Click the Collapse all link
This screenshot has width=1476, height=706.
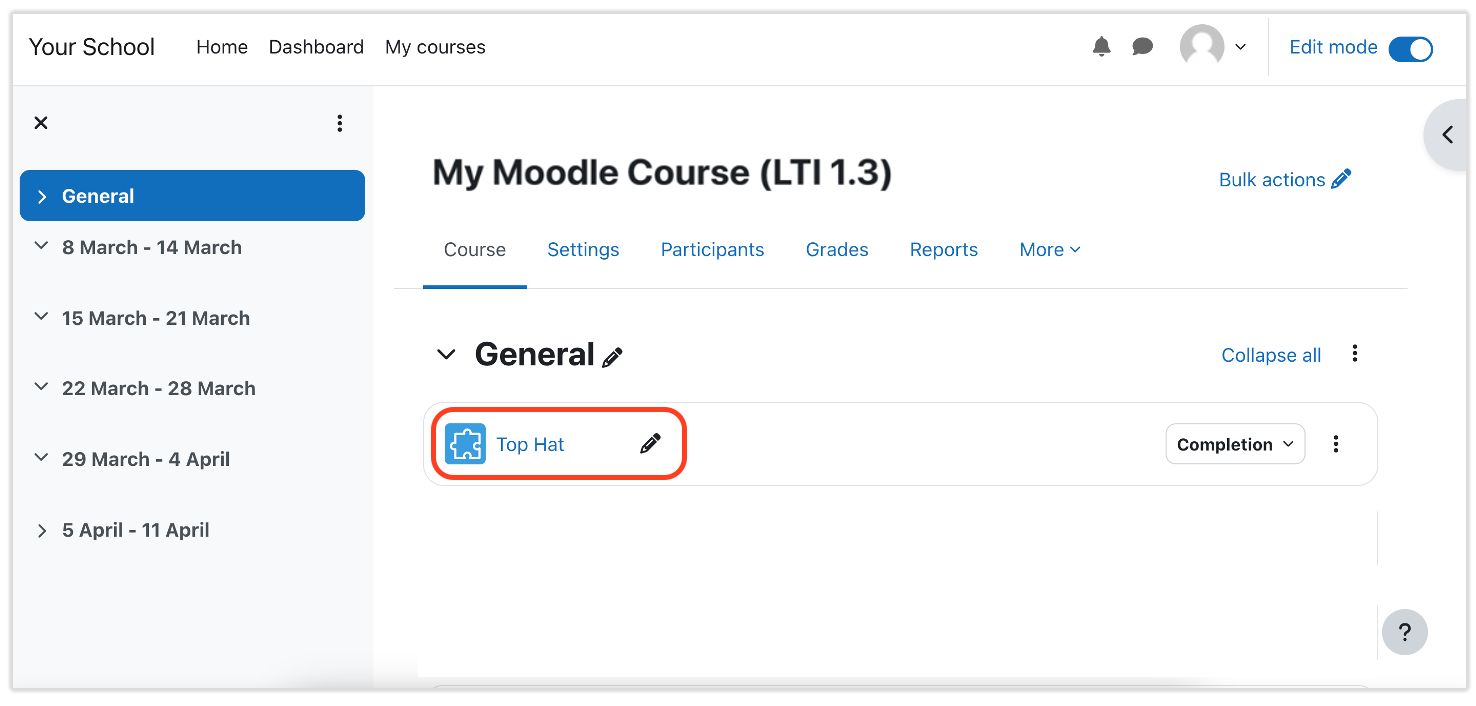tap(1270, 355)
